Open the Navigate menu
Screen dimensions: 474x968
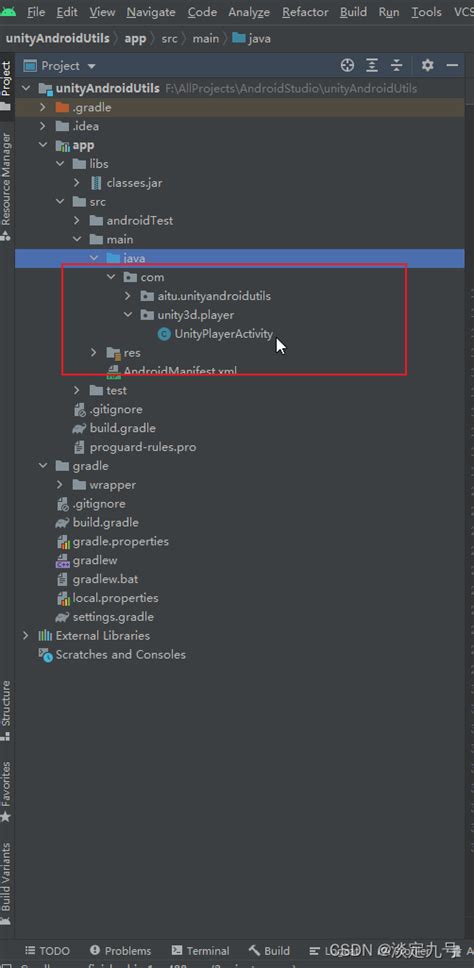pos(153,12)
